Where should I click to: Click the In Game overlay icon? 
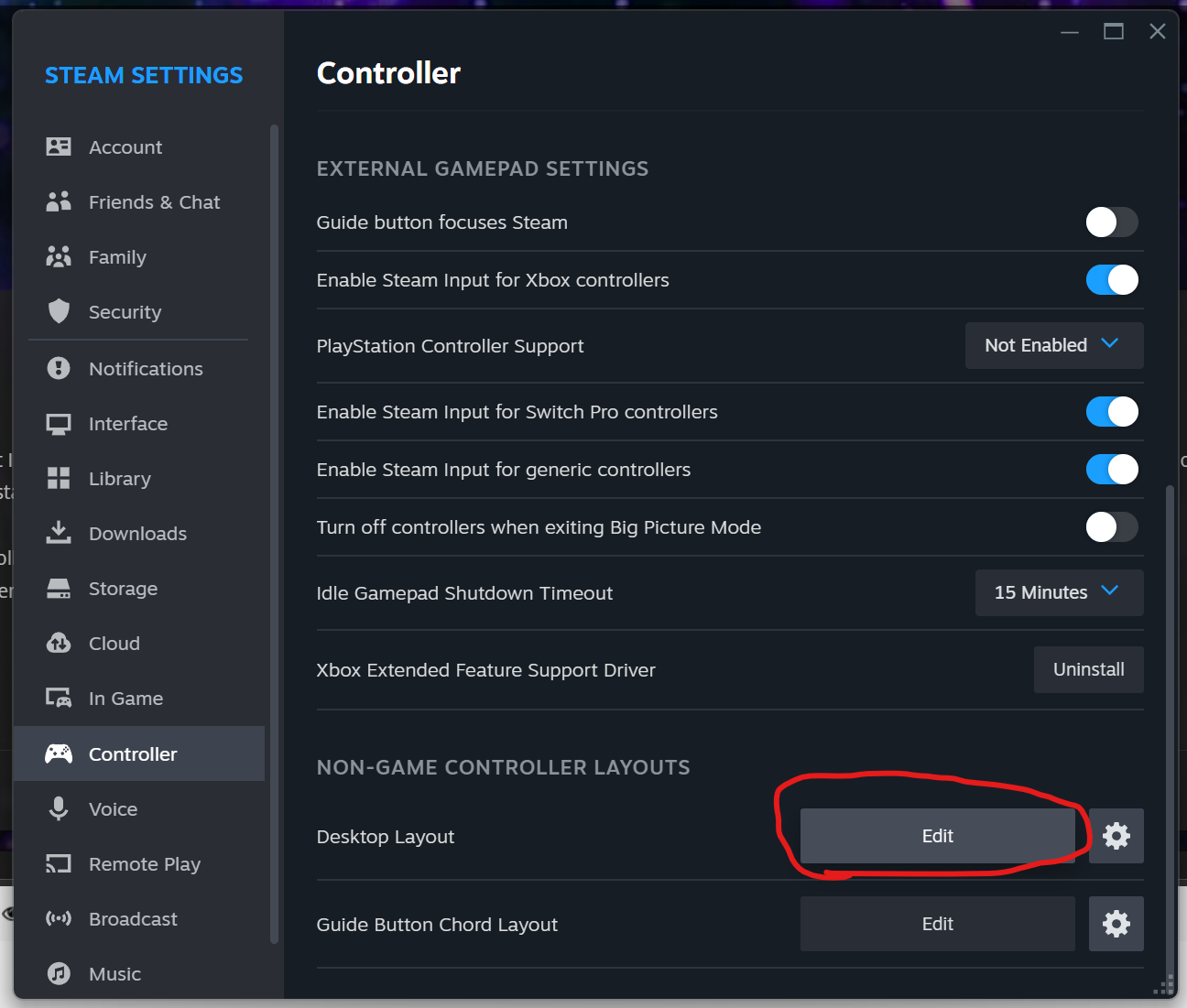coord(59,699)
